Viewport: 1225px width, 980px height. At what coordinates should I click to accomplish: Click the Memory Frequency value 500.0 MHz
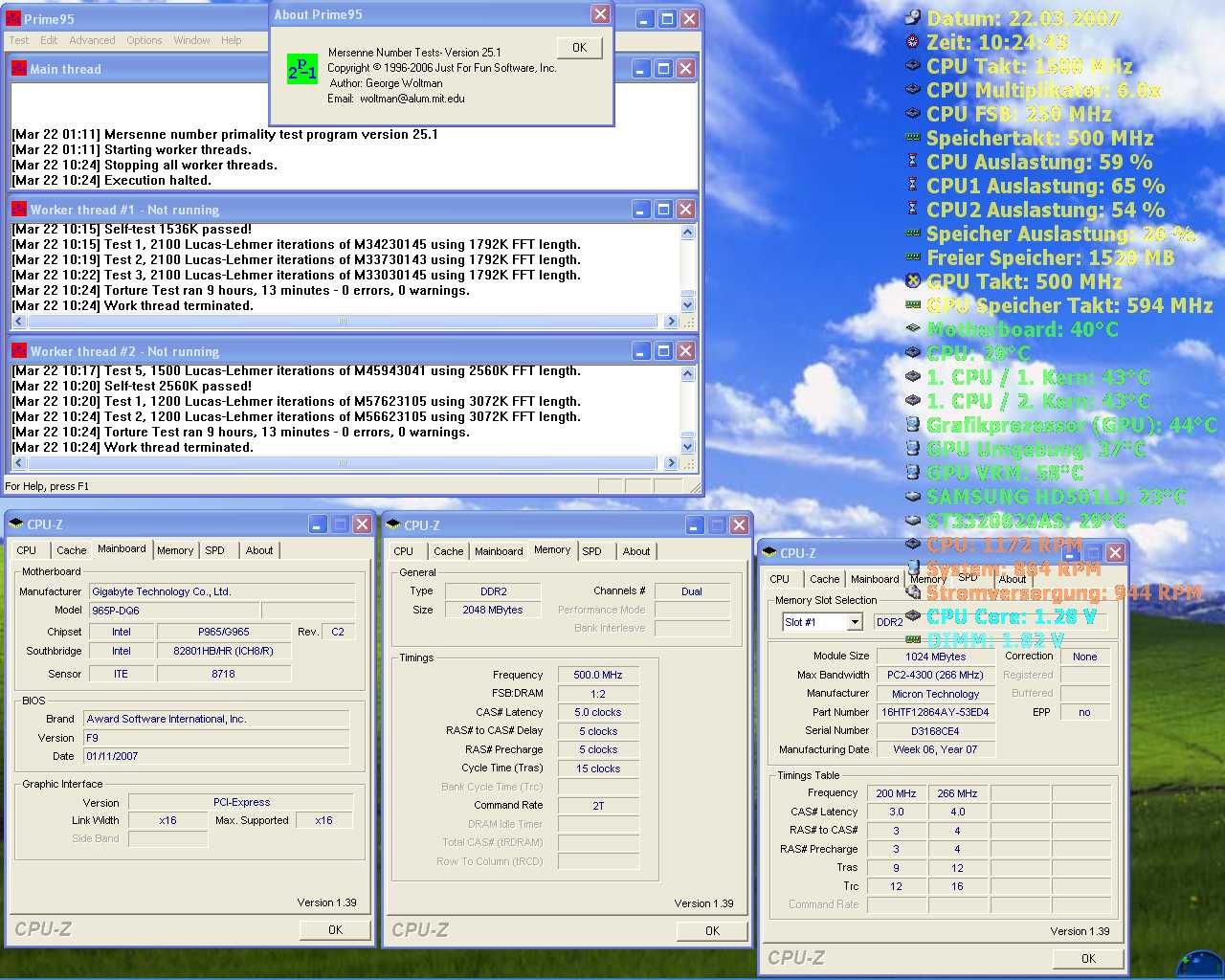(598, 675)
